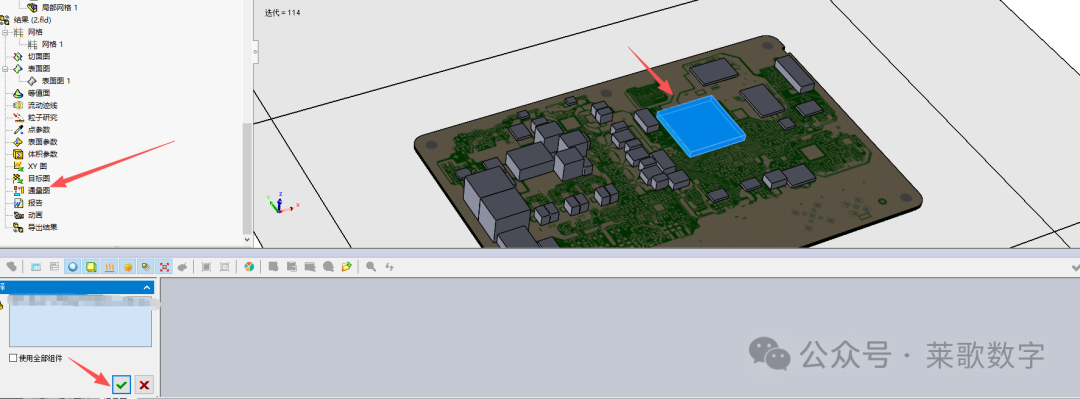Select the XY 图 plot item
Image resolution: width=1080 pixels, height=399 pixels.
click(37, 166)
